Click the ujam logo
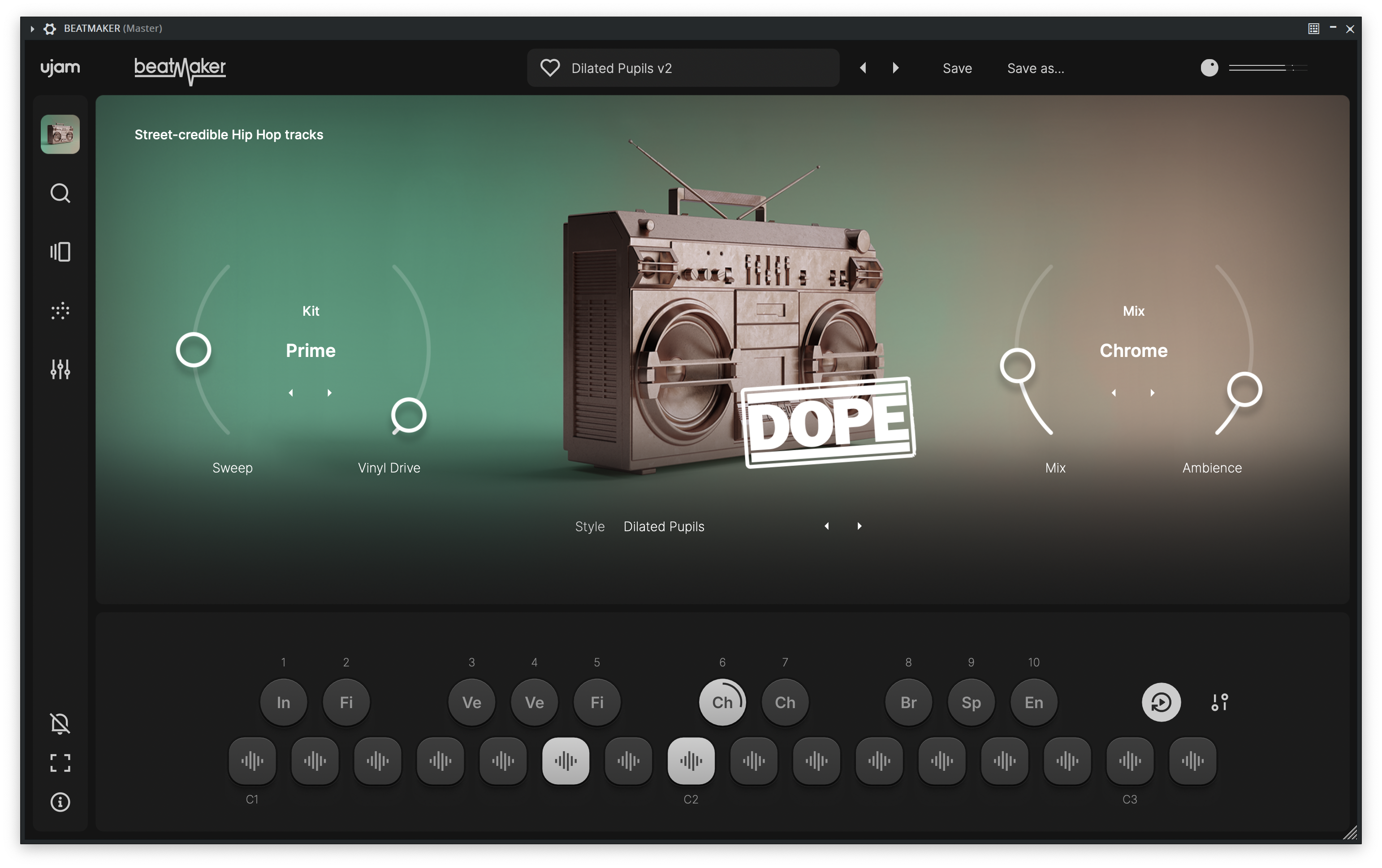Screen dimensions: 1382x868 tap(60, 68)
